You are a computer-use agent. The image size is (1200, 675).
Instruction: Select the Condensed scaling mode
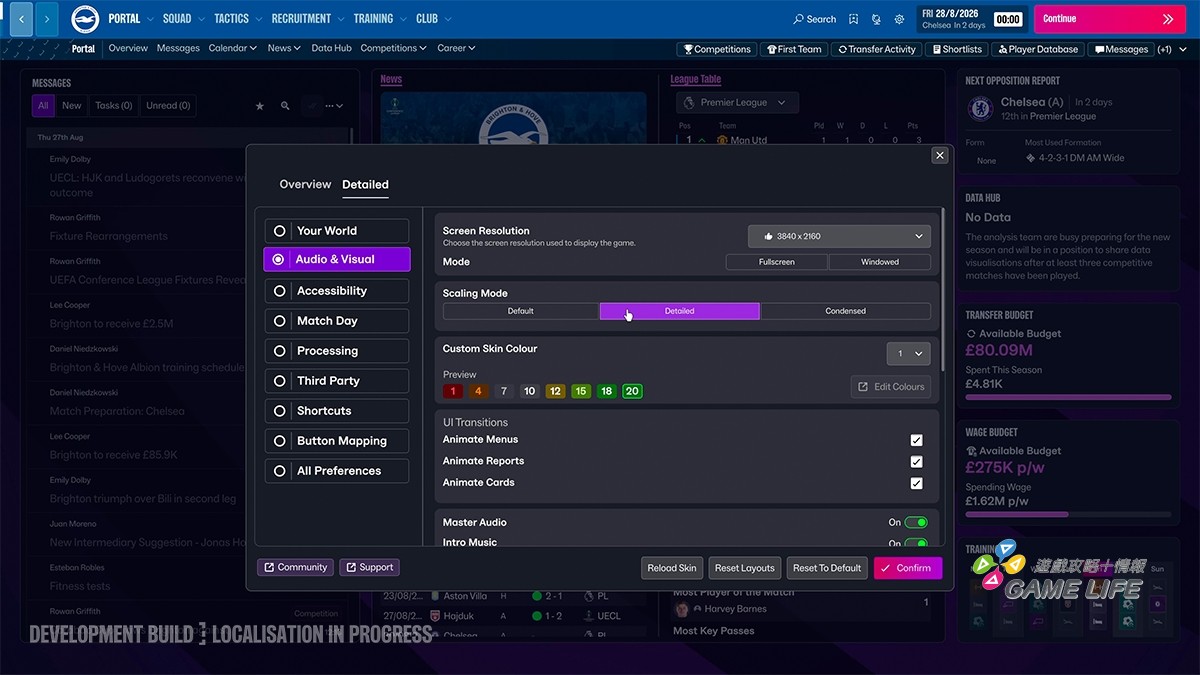tap(845, 311)
